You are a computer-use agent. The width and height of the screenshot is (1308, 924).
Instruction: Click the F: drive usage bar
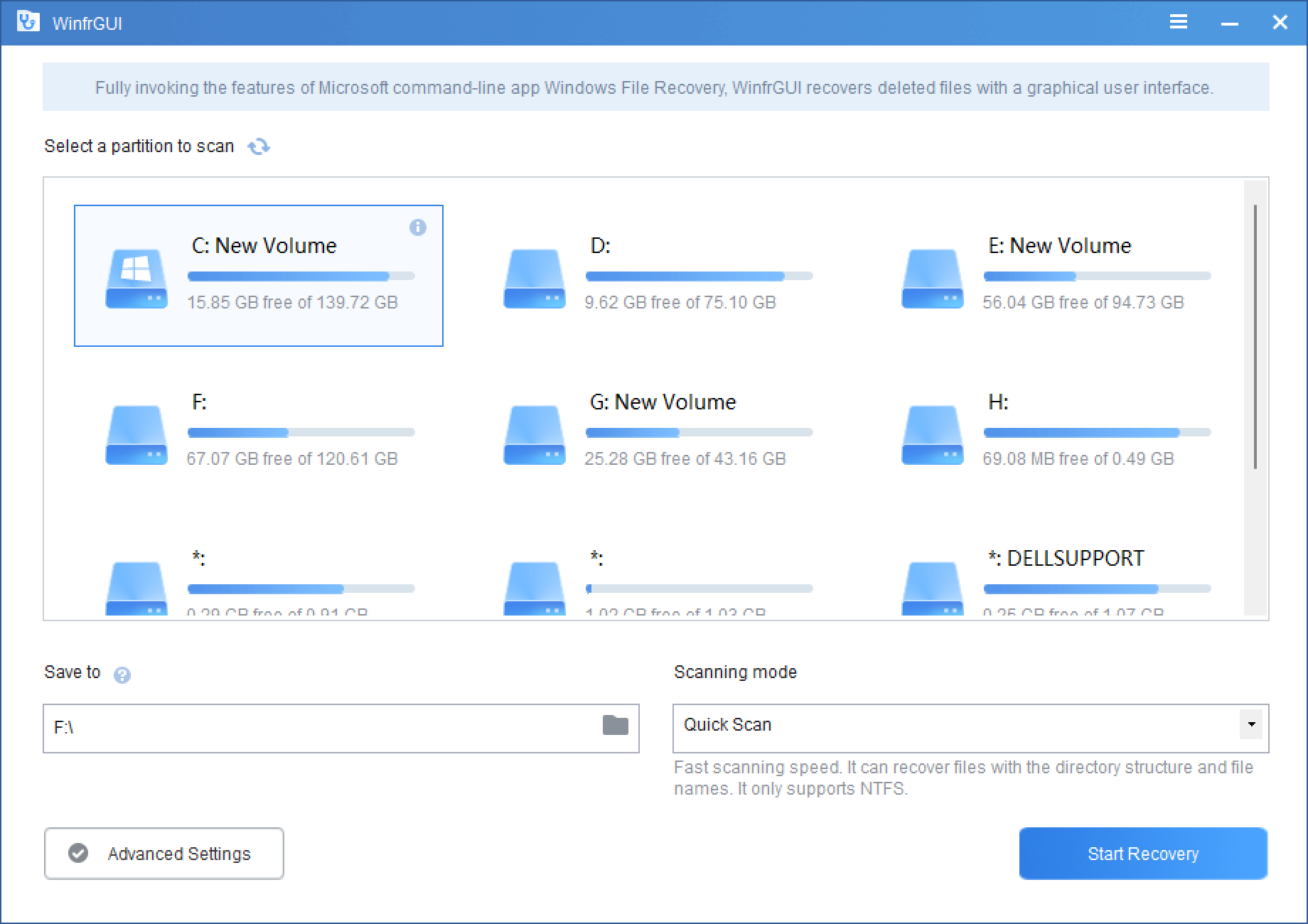301,432
